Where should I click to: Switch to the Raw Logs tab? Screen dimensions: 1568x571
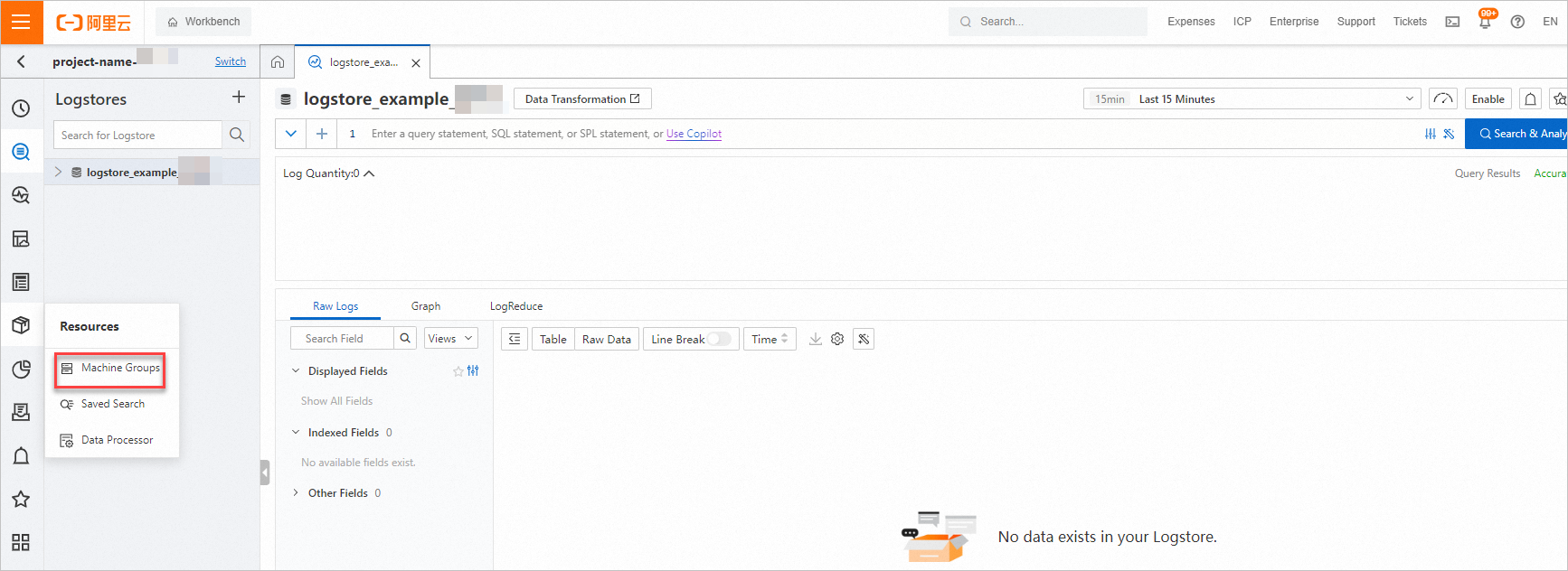335,306
